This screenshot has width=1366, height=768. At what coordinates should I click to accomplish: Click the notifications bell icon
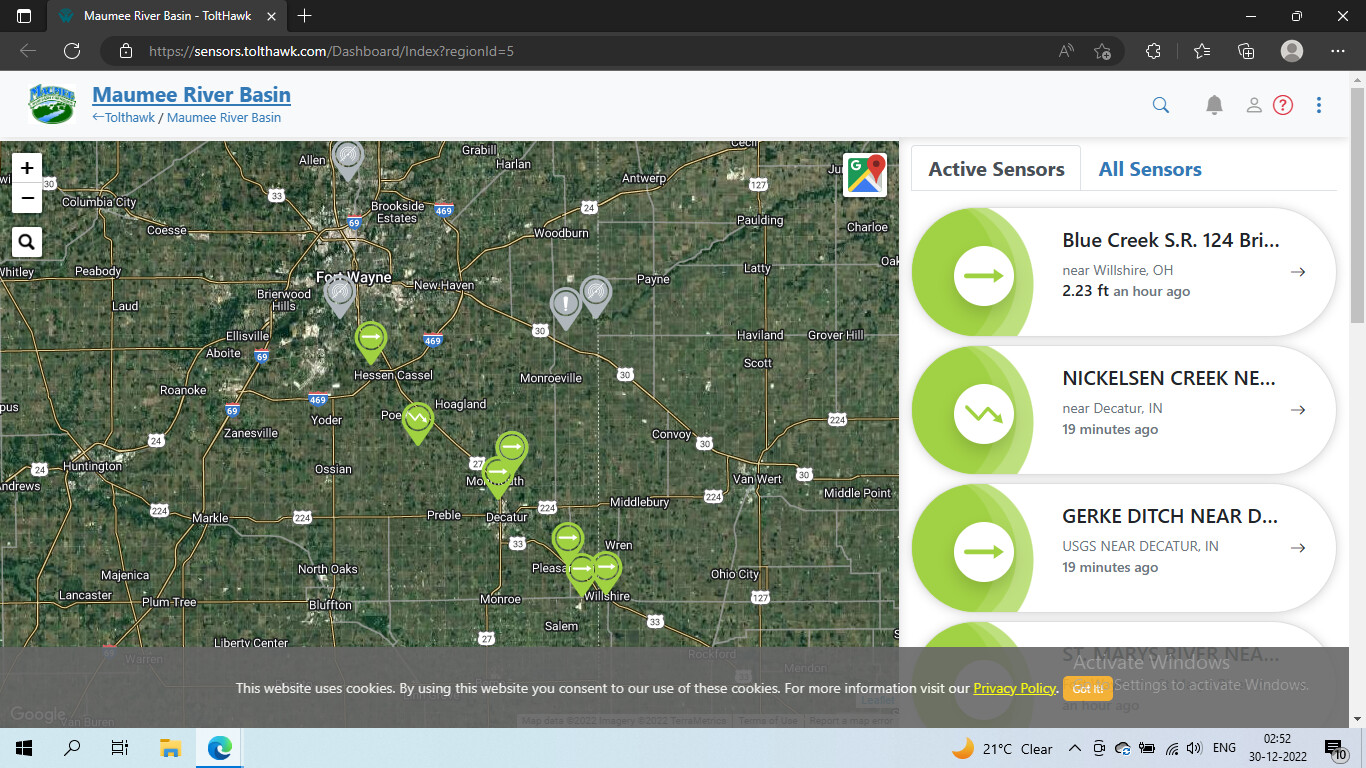pos(1214,105)
